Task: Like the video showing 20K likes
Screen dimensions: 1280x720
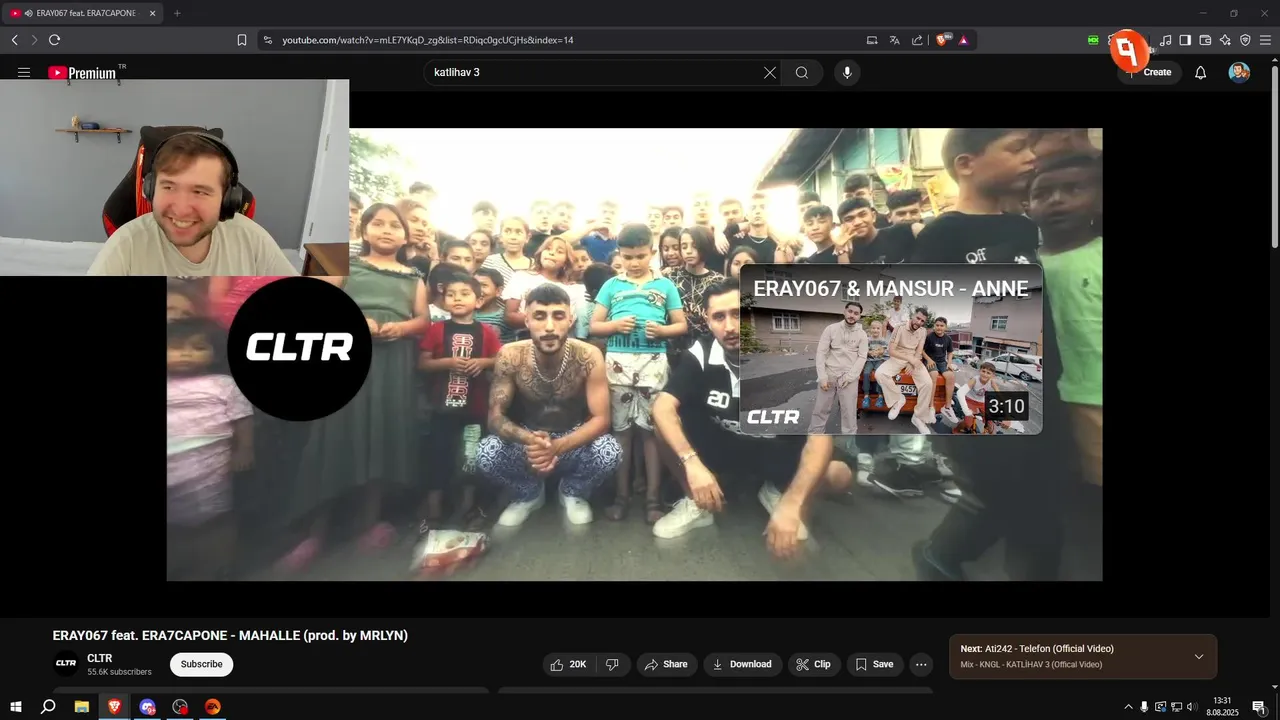Action: pyautogui.click(x=569, y=664)
